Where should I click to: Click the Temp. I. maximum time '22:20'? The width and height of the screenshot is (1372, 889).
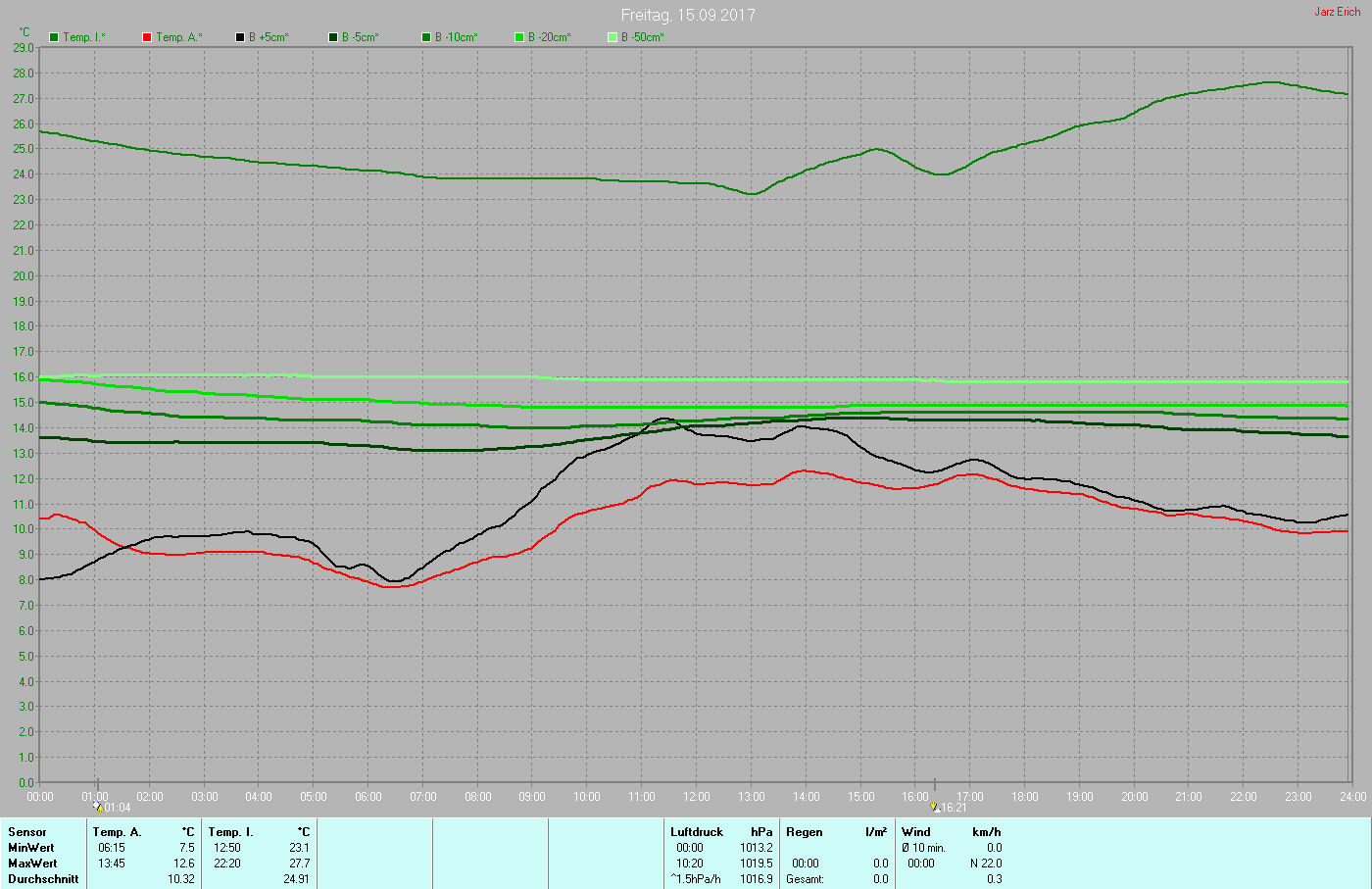pos(226,864)
